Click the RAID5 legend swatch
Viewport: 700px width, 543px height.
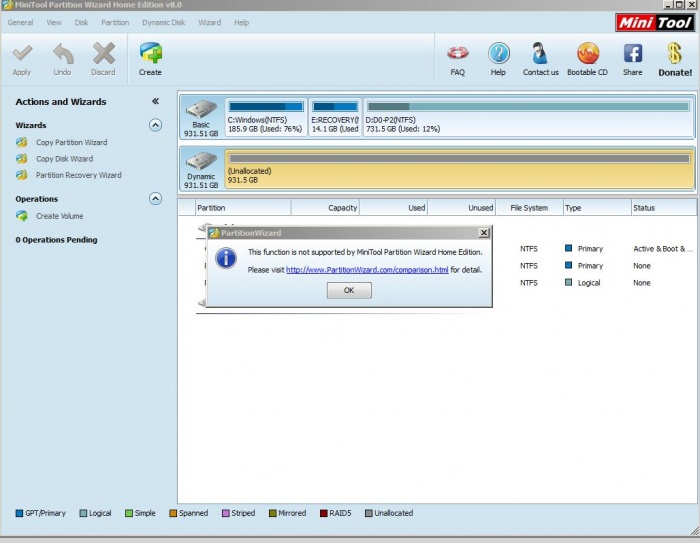click(324, 513)
